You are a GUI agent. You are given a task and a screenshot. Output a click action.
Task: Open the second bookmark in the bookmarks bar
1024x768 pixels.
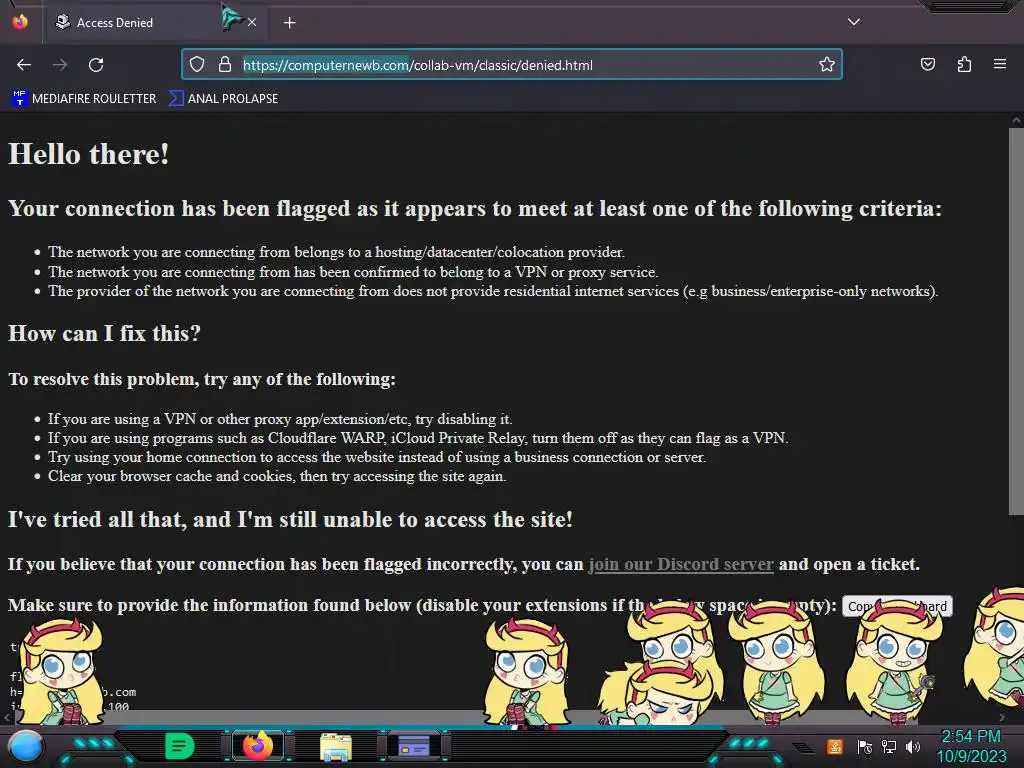pos(223,99)
